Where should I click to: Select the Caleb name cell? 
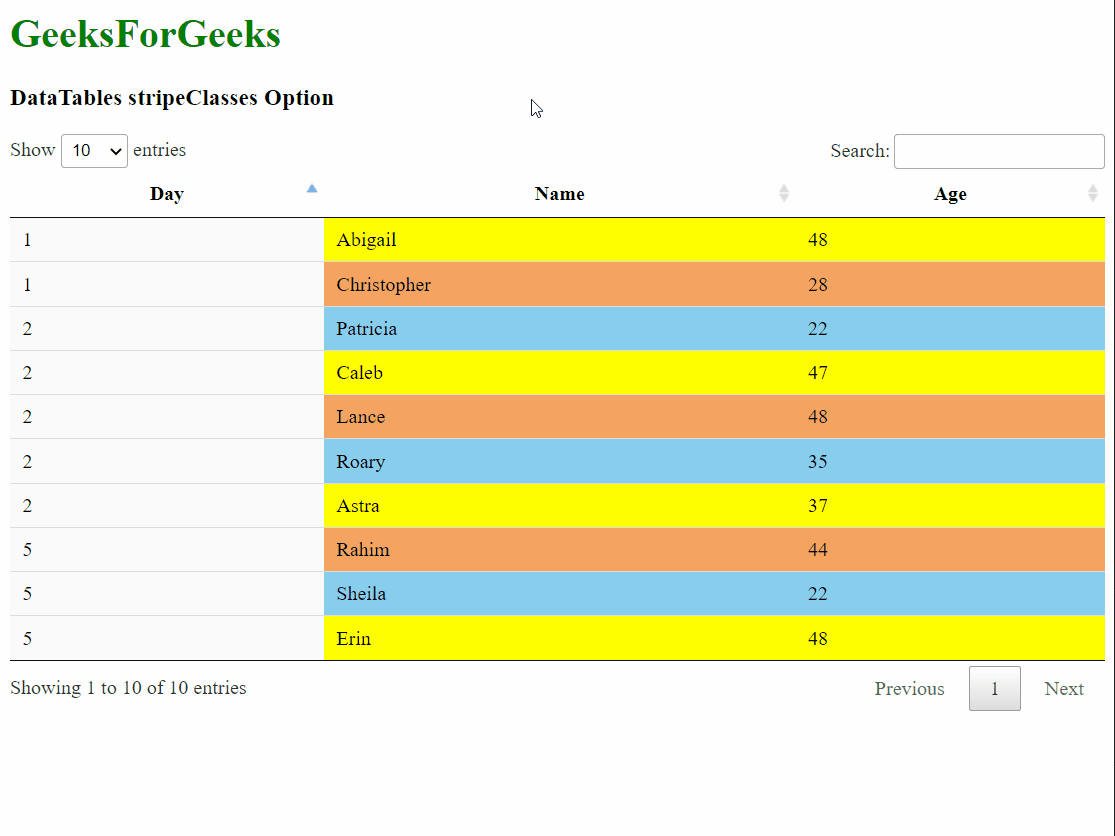[x=359, y=373]
